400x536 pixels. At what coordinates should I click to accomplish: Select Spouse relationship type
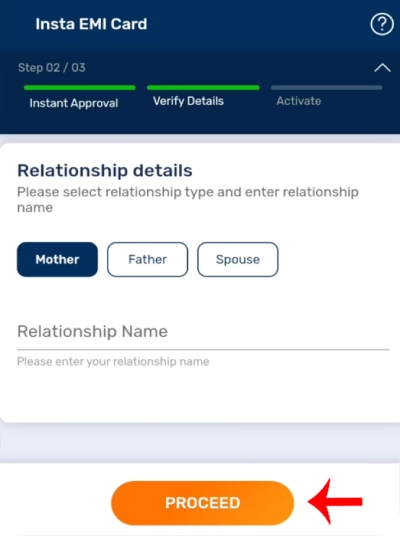click(238, 259)
